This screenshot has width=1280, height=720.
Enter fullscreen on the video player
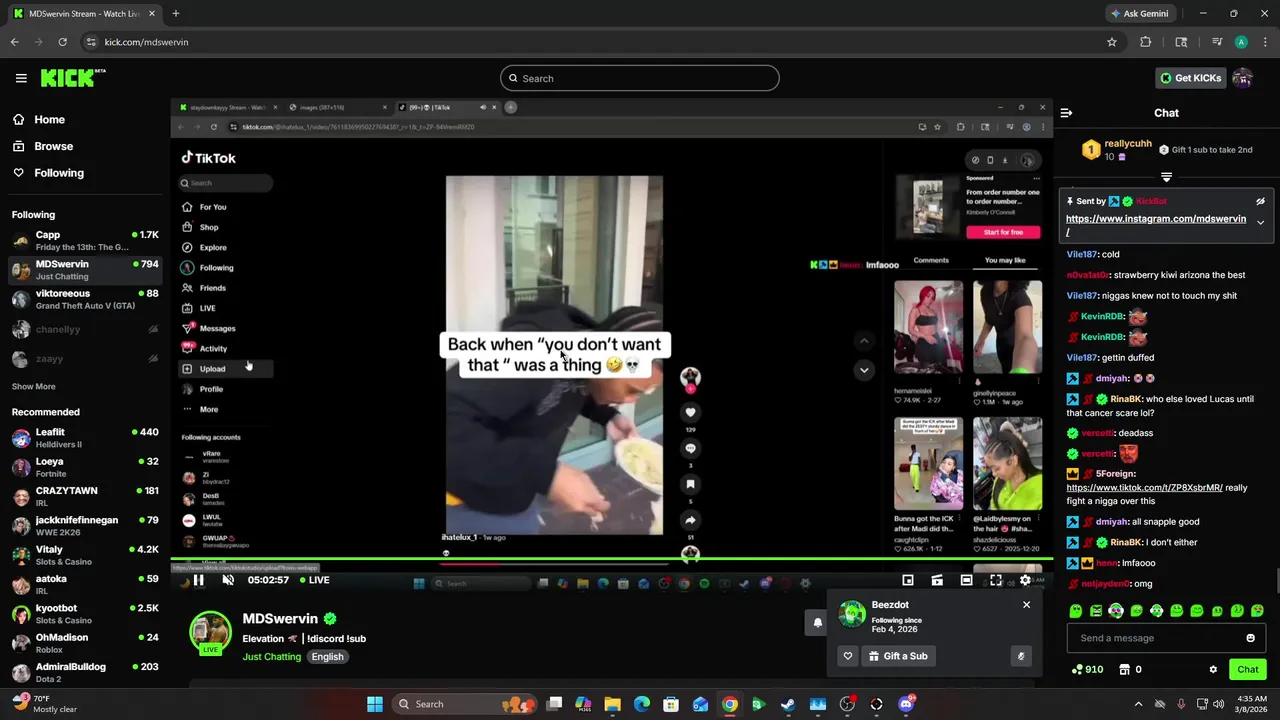[x=996, y=580]
